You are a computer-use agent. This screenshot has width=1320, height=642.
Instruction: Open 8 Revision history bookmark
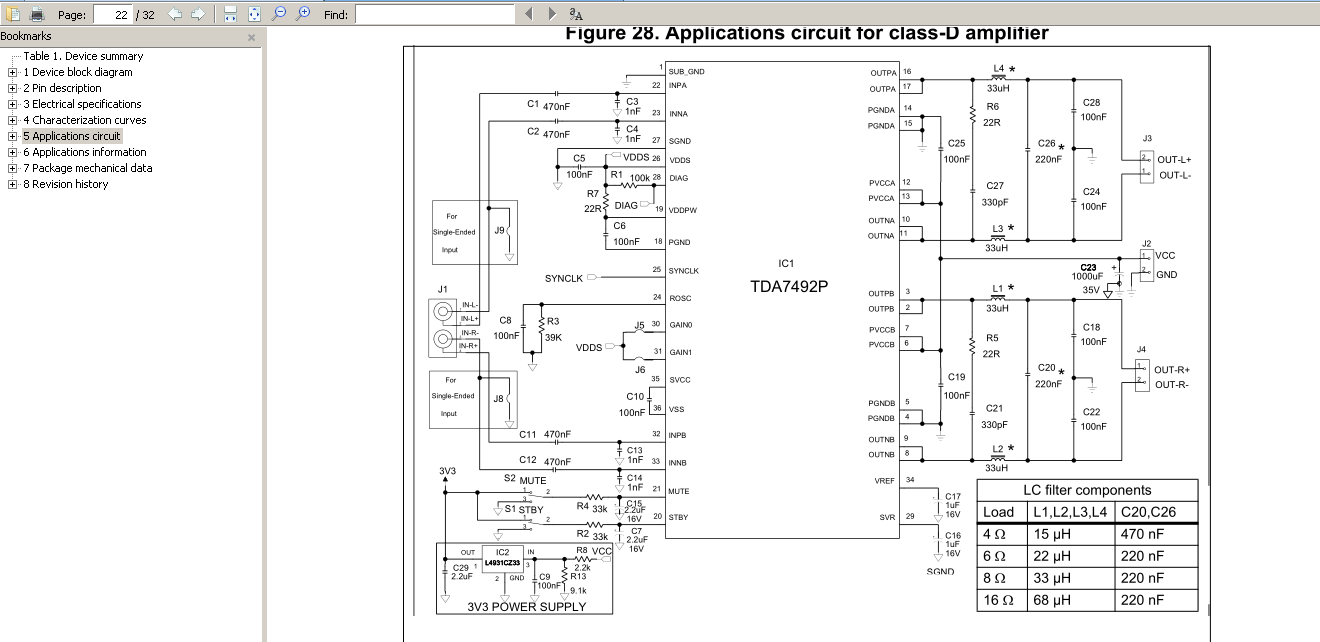pyautogui.click(x=66, y=184)
